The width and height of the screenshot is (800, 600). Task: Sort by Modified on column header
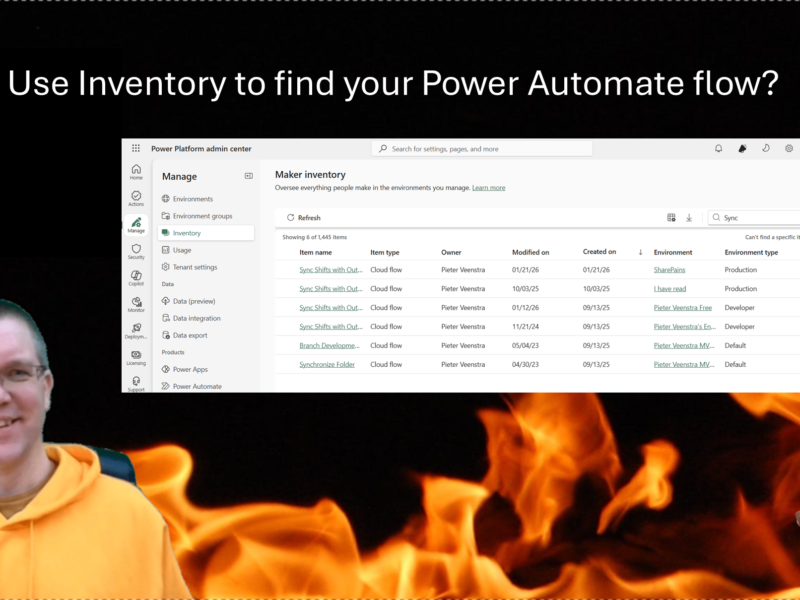point(531,252)
